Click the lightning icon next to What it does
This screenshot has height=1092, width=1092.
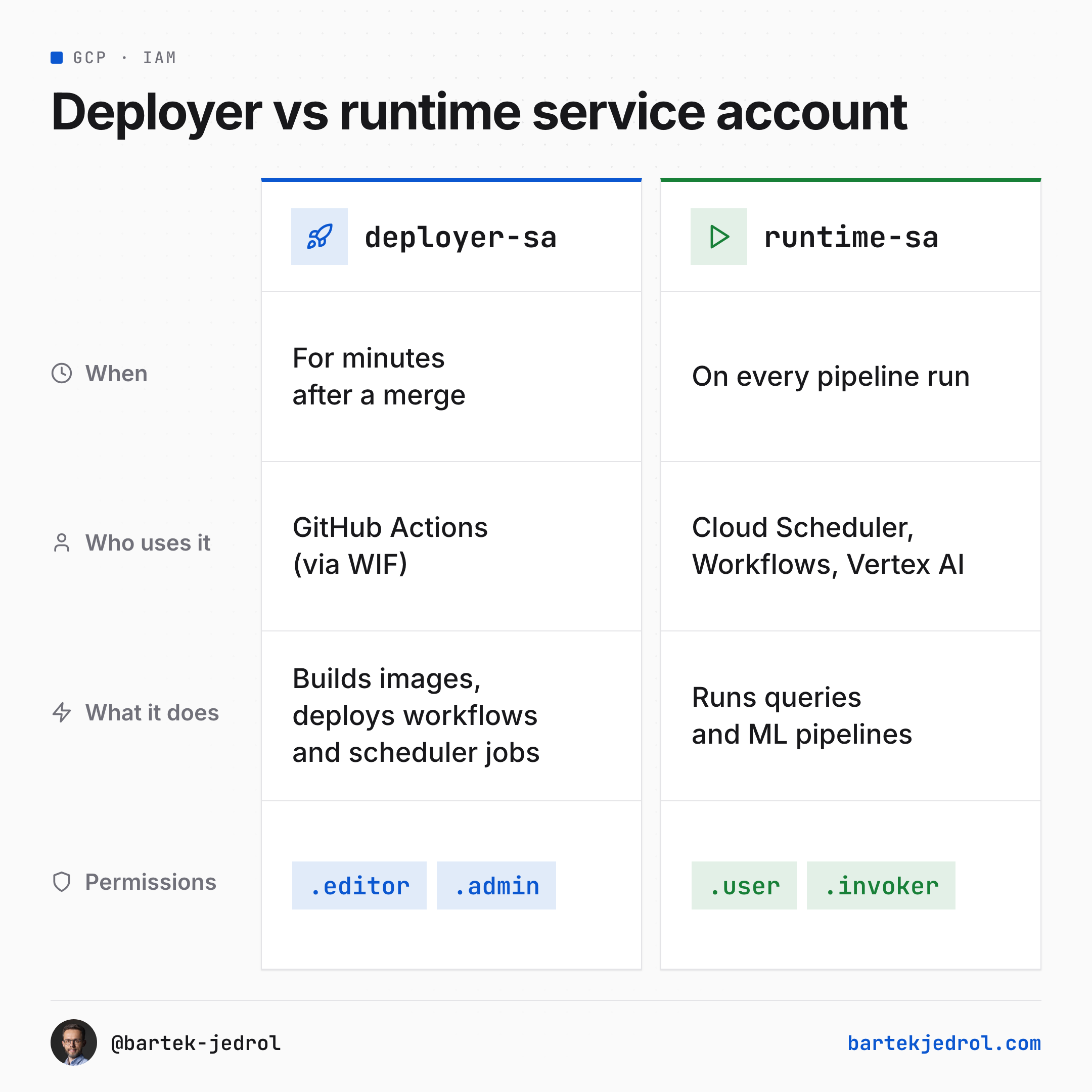(62, 712)
